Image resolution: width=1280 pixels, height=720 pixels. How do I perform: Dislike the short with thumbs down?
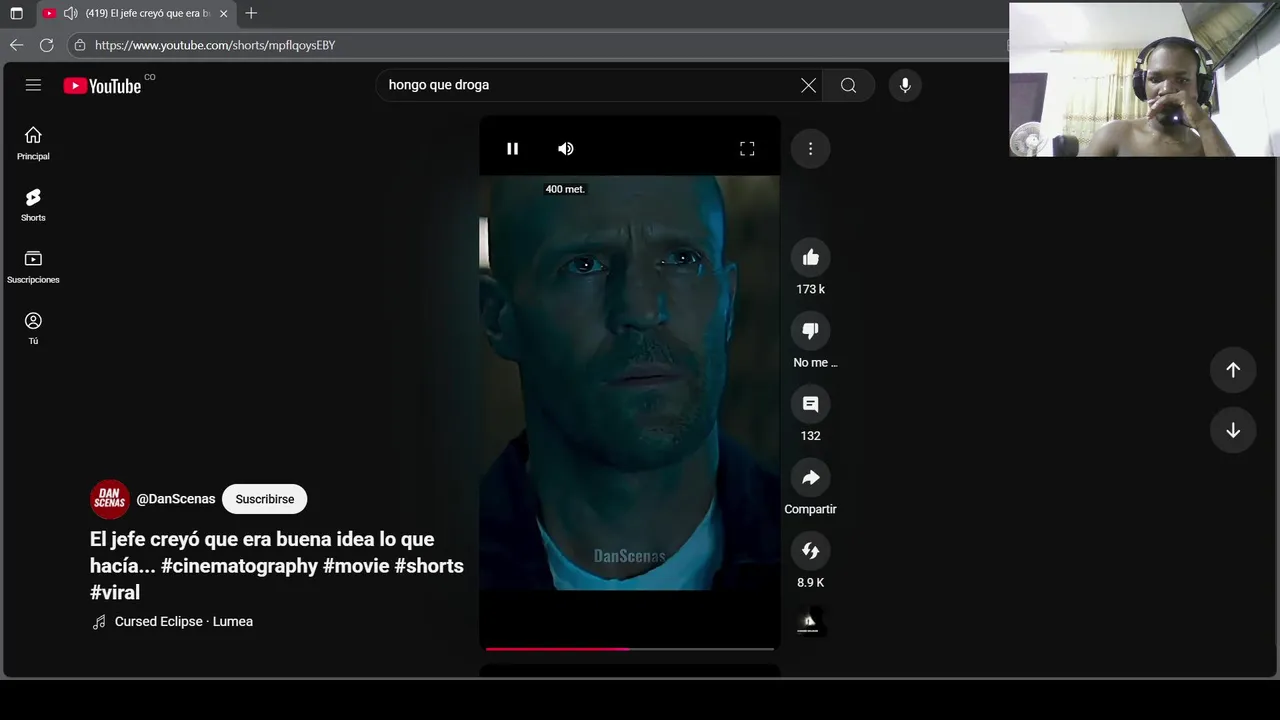[x=810, y=331]
